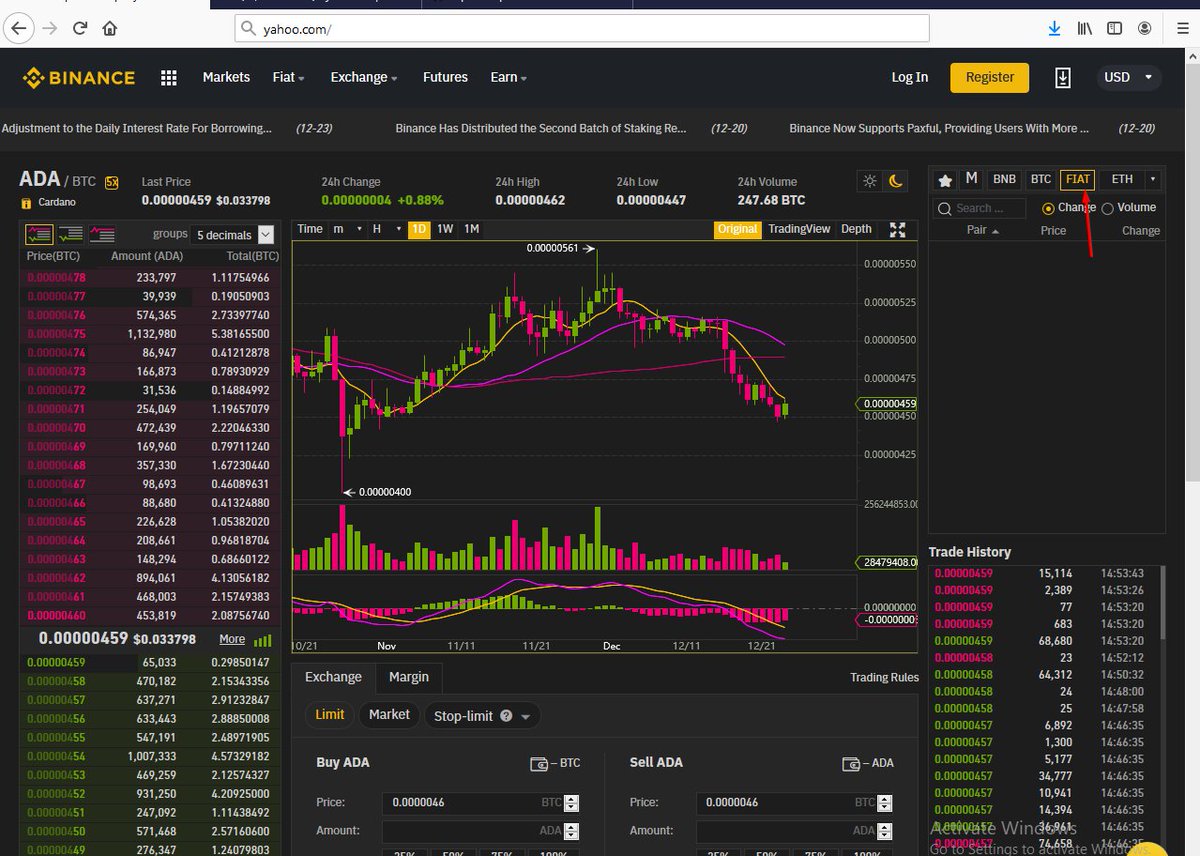1200x856 pixels.
Task: Select the BNB market tab
Action: point(1004,180)
